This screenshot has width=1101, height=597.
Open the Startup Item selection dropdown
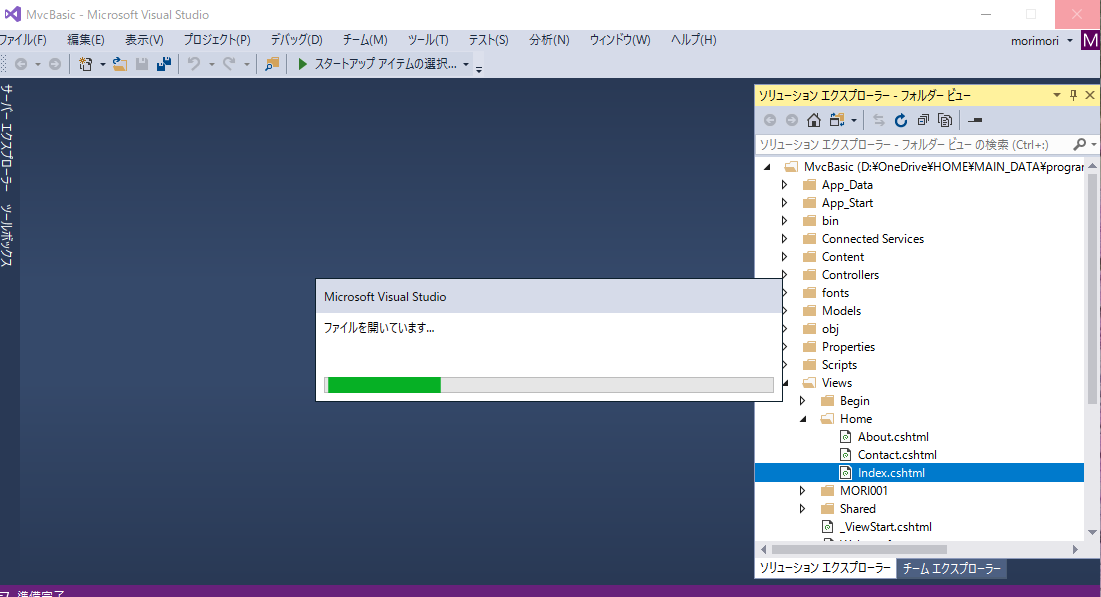pyautogui.click(x=466, y=64)
